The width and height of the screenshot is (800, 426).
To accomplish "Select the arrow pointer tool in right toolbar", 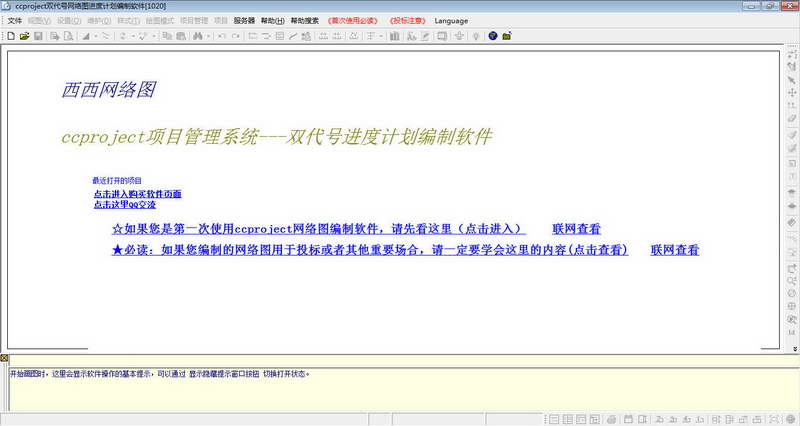I will [x=792, y=80].
